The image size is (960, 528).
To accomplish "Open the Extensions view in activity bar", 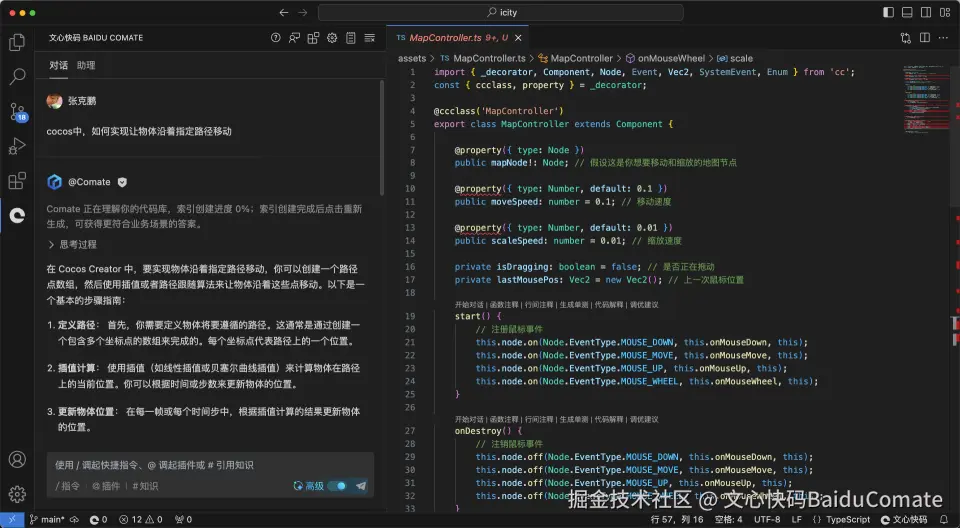I will click(x=17, y=181).
